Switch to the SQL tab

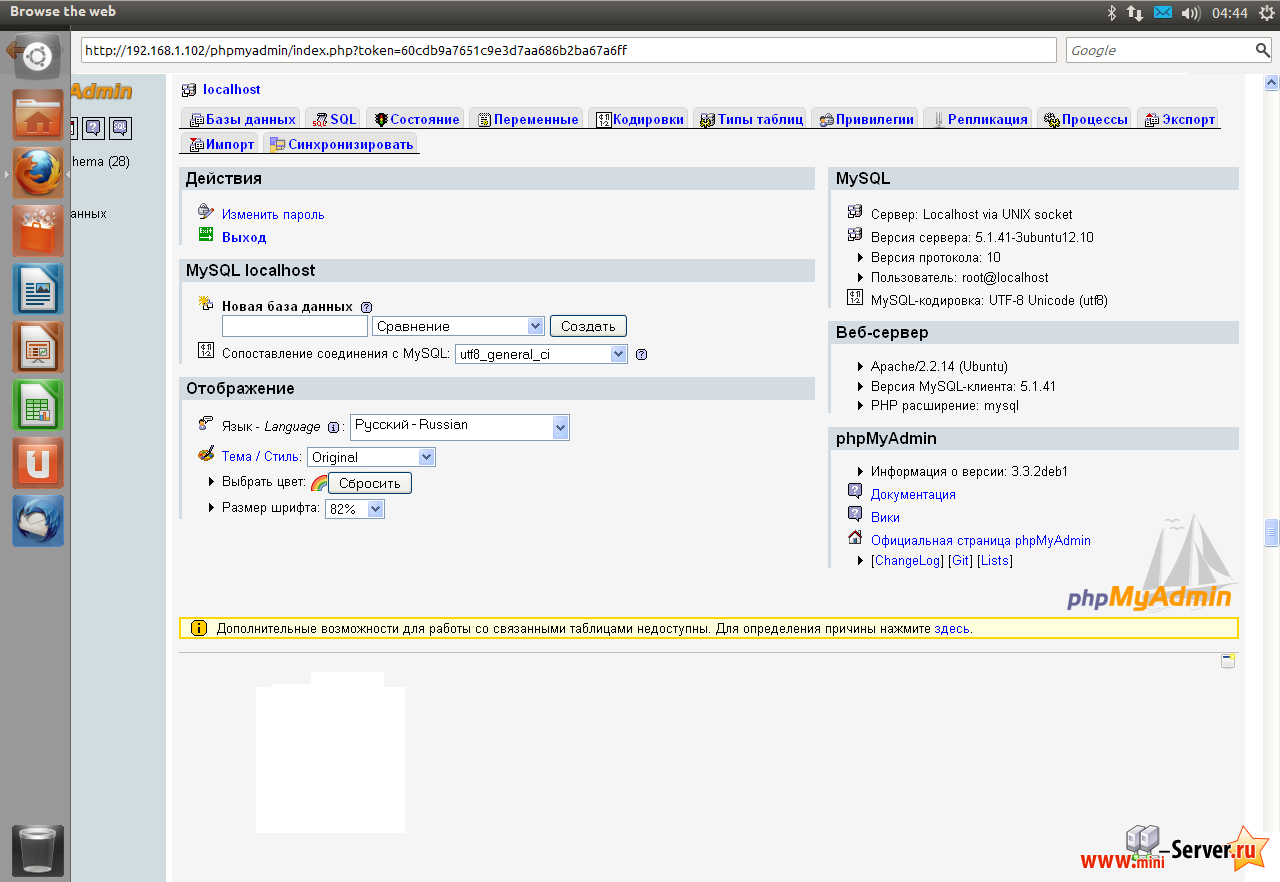pos(334,119)
